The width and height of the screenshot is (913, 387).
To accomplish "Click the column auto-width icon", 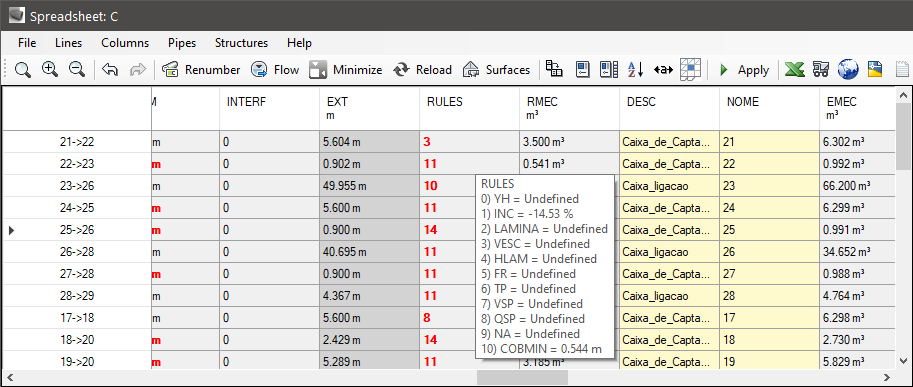I will click(663, 69).
